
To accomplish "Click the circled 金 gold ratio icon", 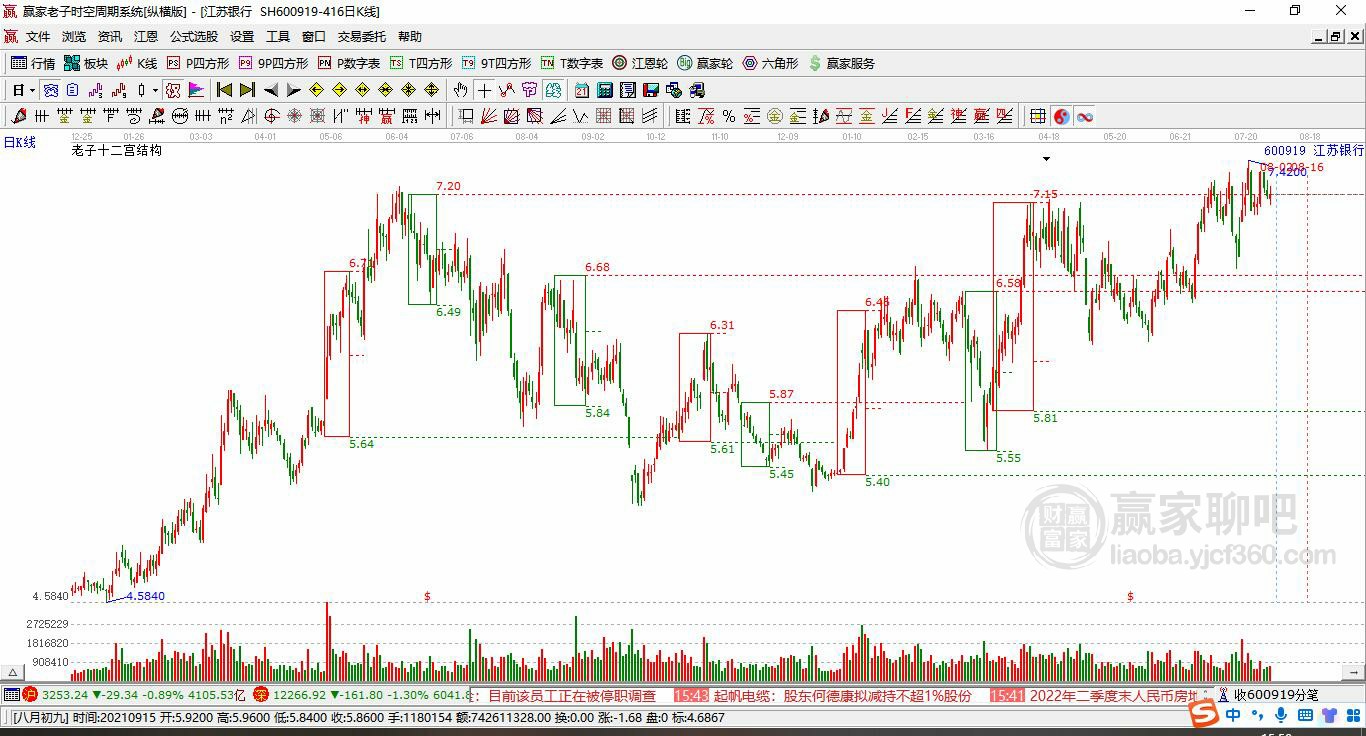I will coord(774,116).
